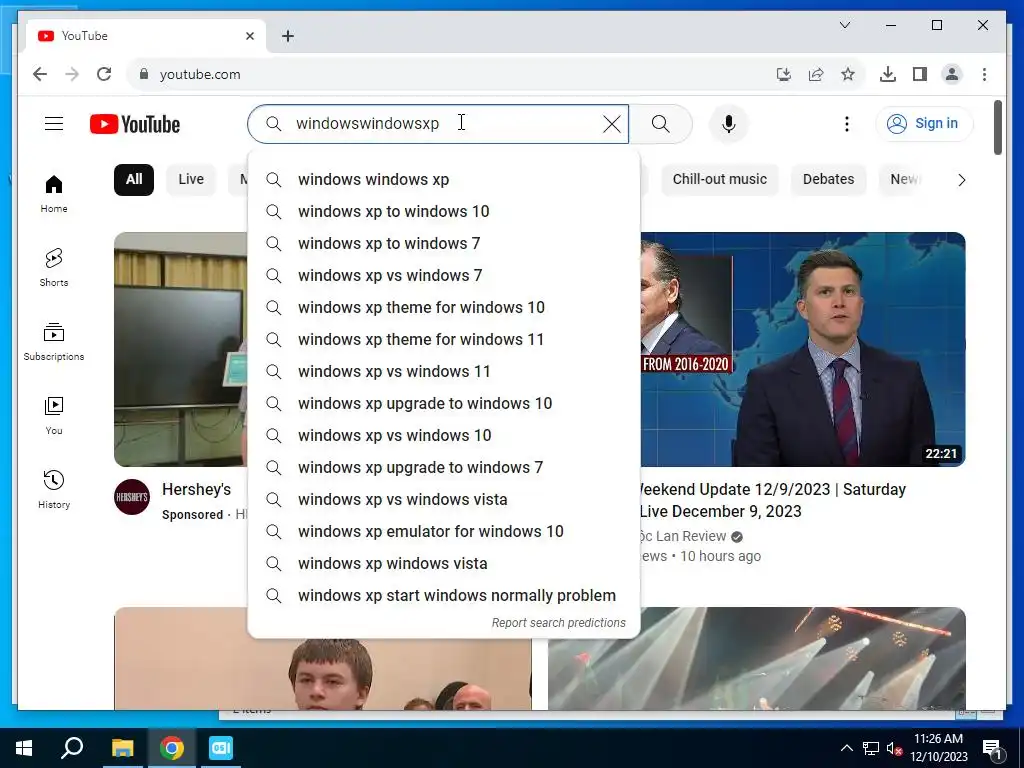This screenshot has width=1024, height=768.
Task: Go back with the browser back arrow
Action: tap(40, 74)
